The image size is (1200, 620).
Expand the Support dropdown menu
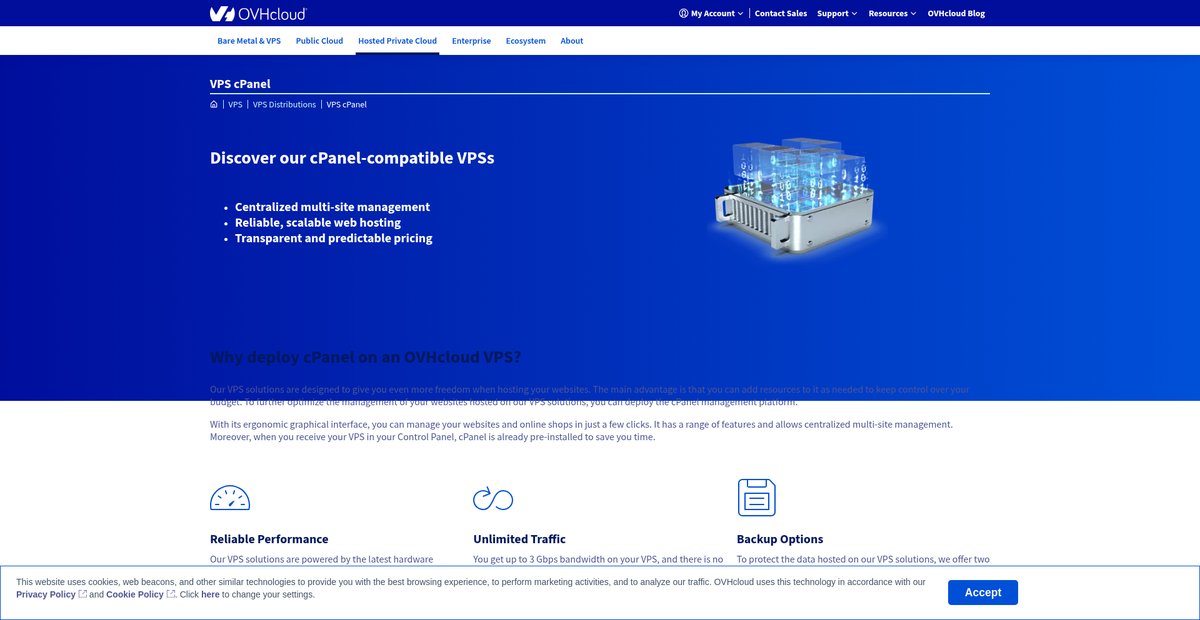[837, 13]
